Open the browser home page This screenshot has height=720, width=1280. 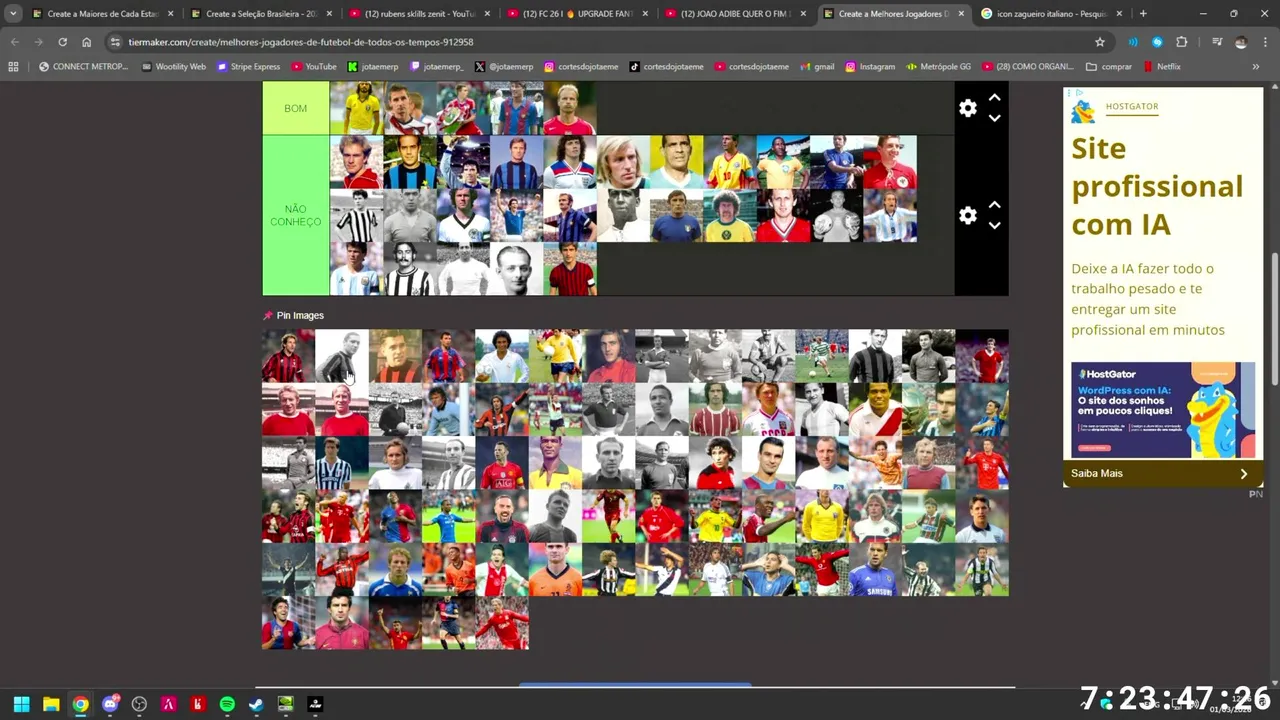[87, 42]
